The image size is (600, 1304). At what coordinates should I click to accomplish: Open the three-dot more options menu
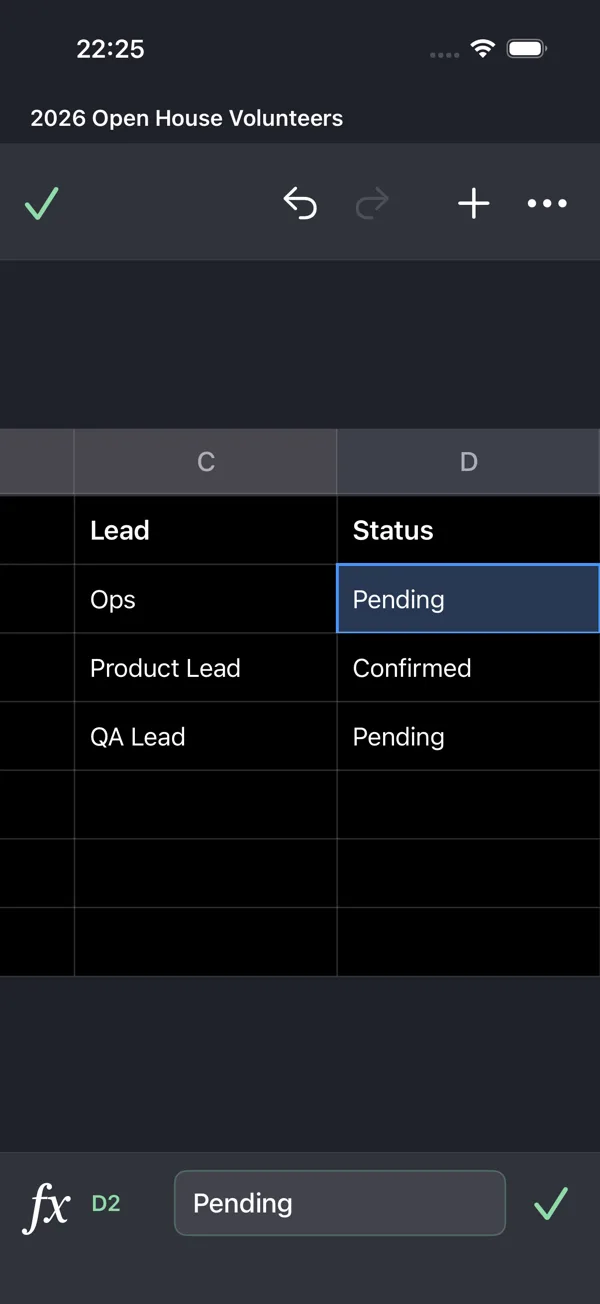tap(547, 204)
